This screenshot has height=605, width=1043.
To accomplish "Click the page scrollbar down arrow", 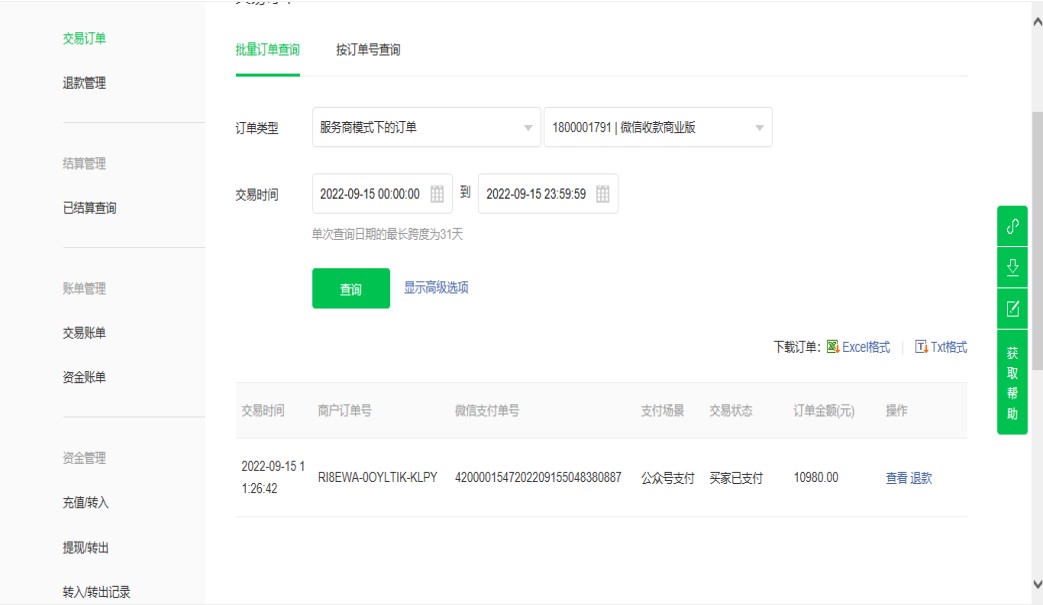I will tap(1036, 584).
